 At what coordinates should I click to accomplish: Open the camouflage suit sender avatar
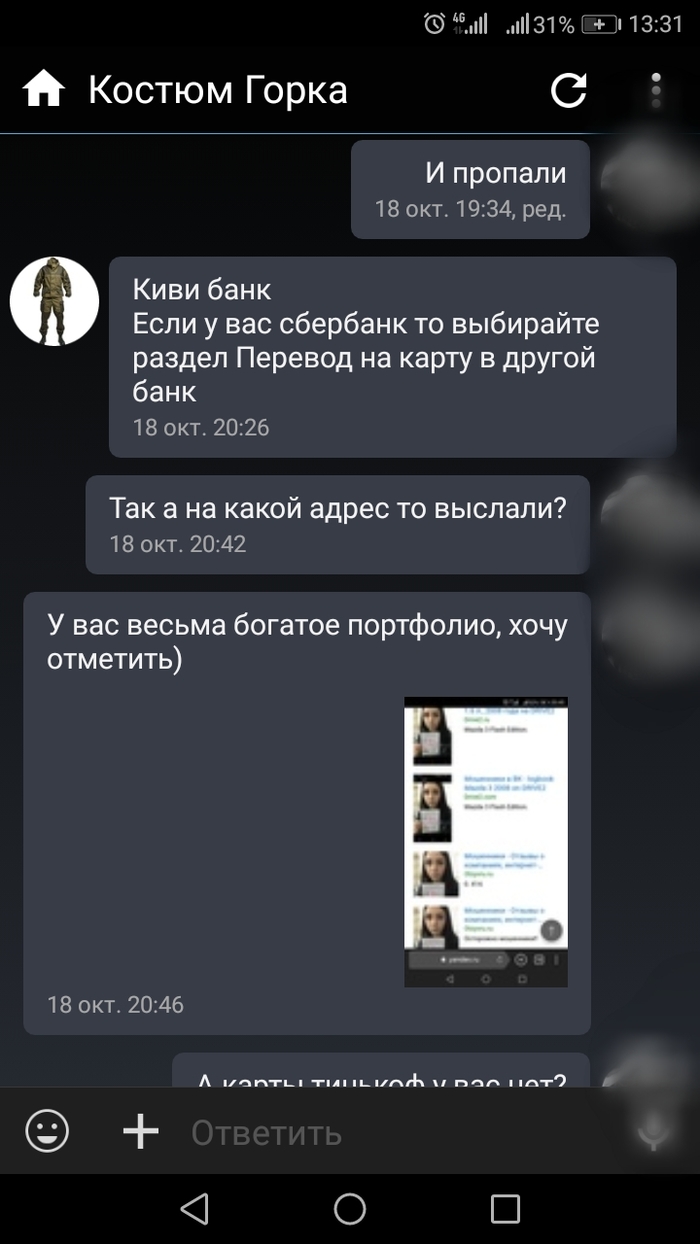coord(54,301)
